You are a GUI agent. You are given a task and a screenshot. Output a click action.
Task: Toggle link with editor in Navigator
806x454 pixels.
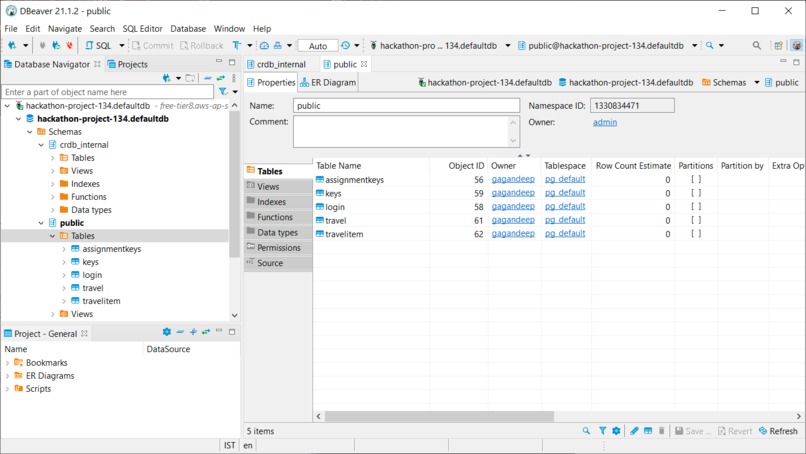click(x=221, y=78)
